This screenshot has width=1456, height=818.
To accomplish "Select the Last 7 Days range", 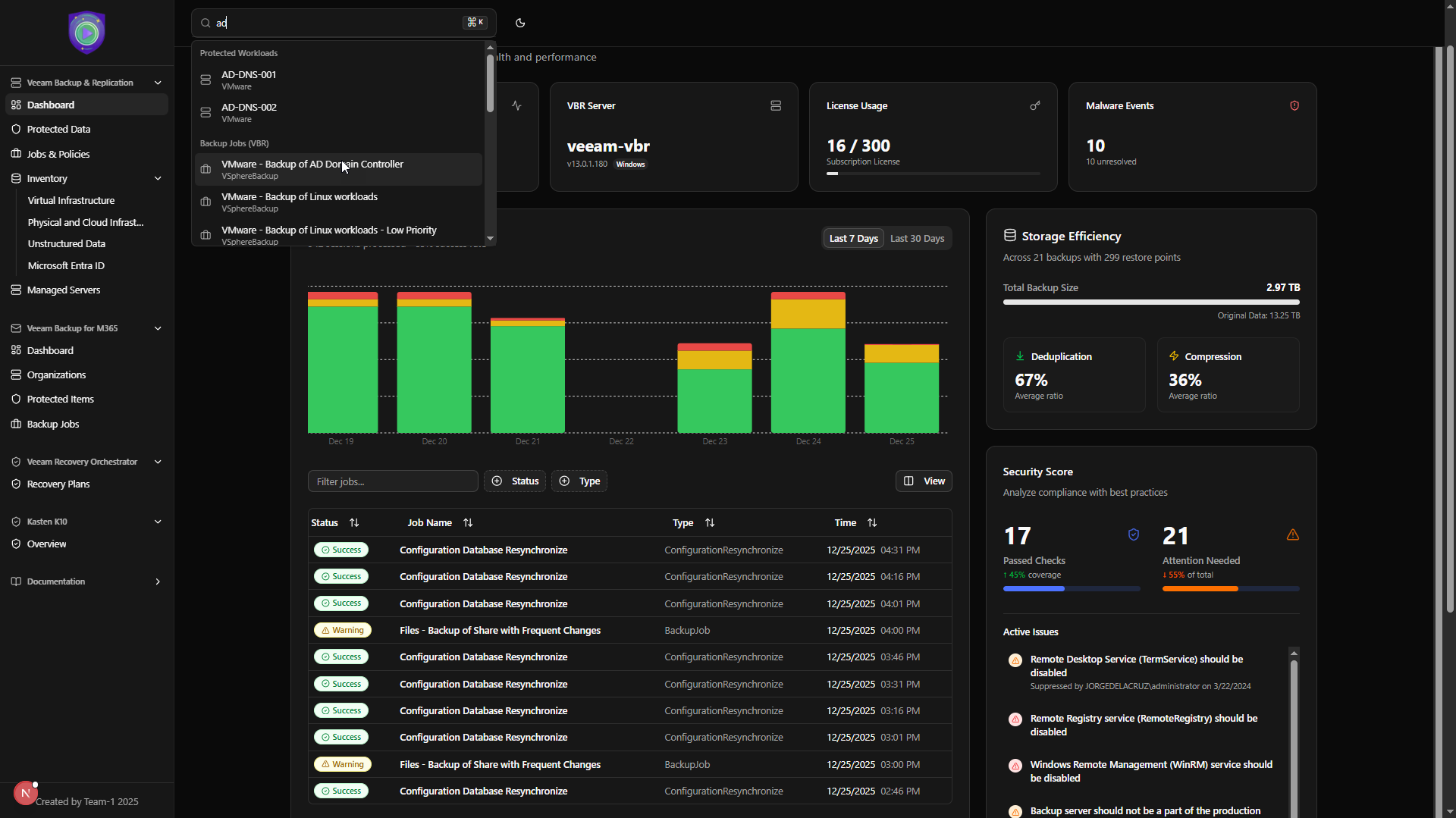I will coord(853,238).
